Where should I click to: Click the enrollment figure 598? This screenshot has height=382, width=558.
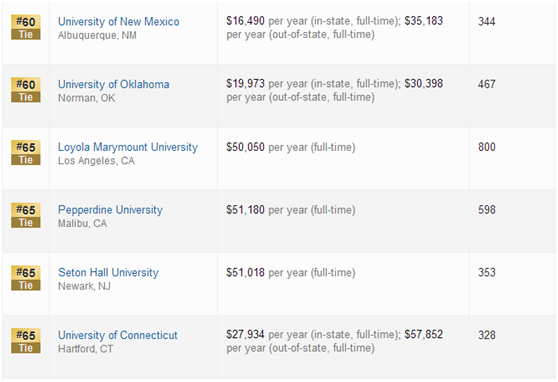coord(486,210)
